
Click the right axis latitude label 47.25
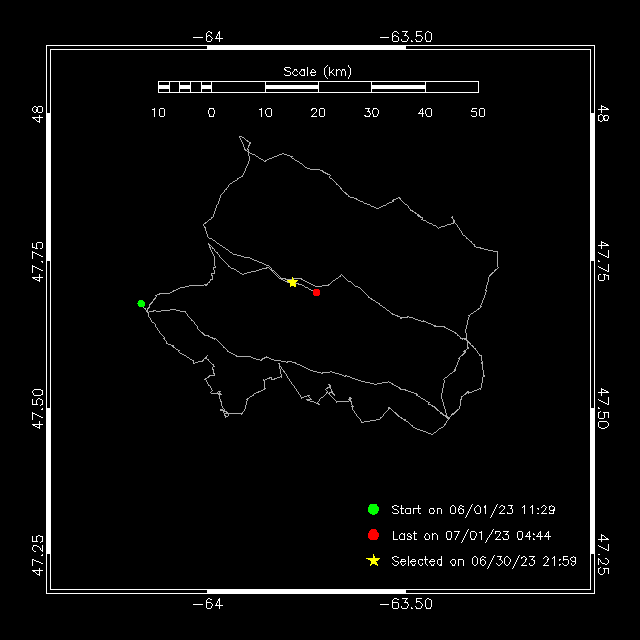[x=603, y=555]
